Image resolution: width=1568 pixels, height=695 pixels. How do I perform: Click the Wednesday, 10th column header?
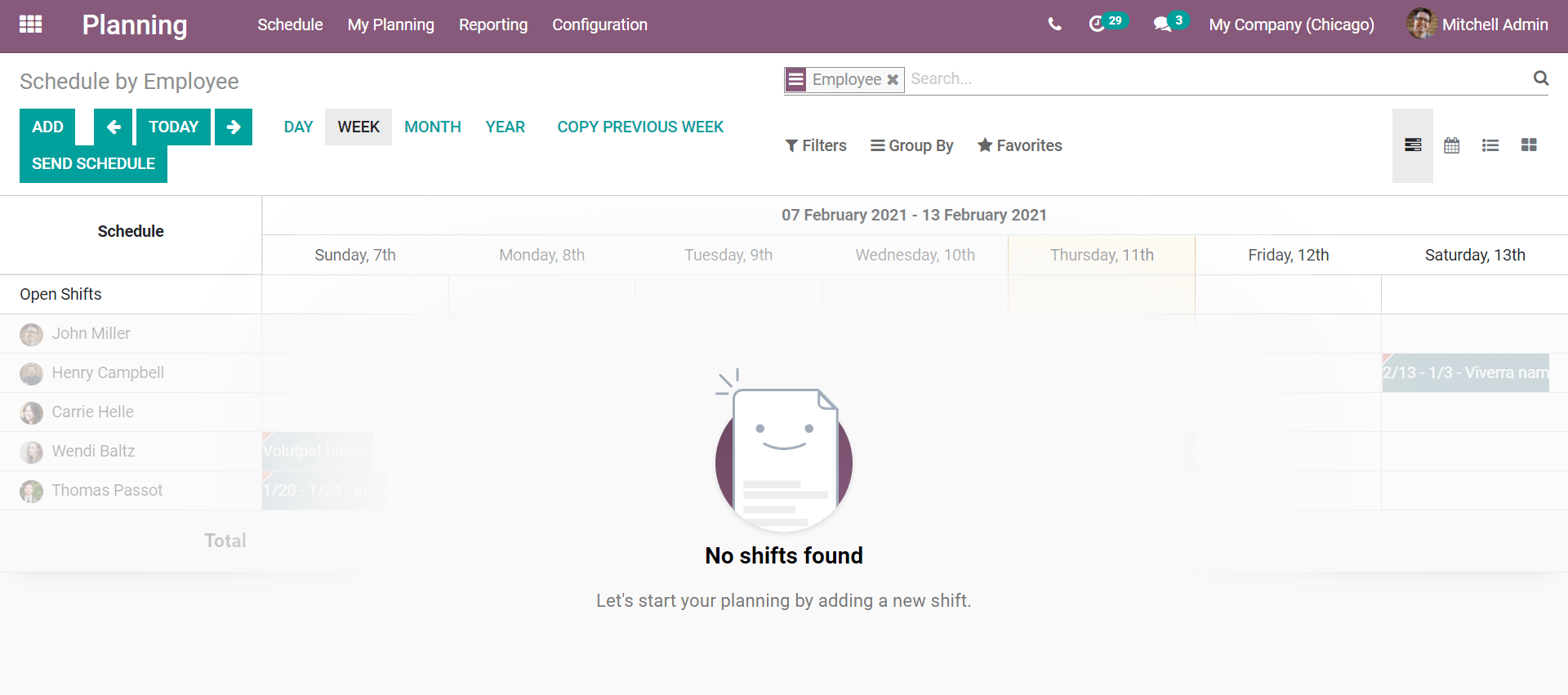click(x=915, y=255)
